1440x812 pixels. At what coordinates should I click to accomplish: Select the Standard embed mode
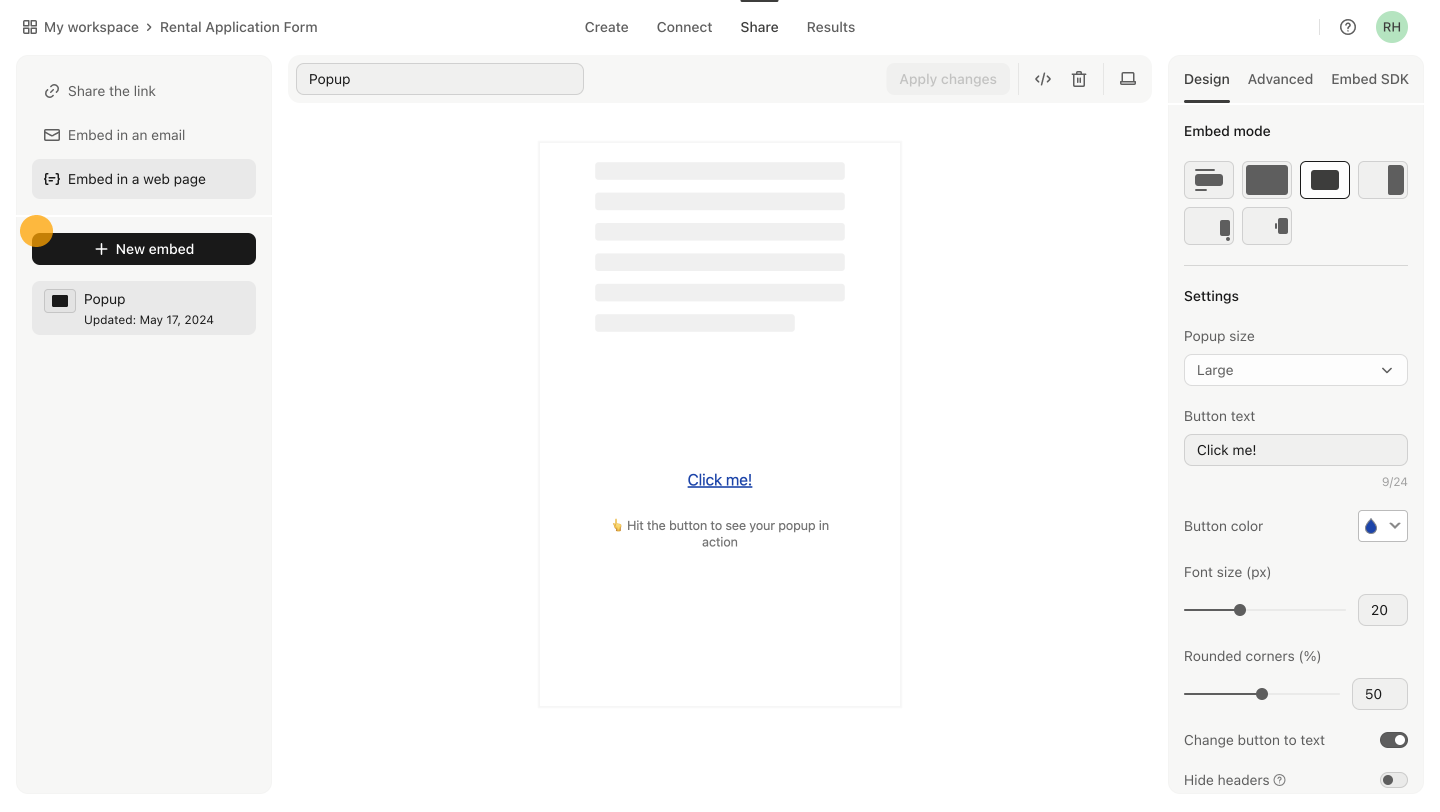pos(1209,180)
